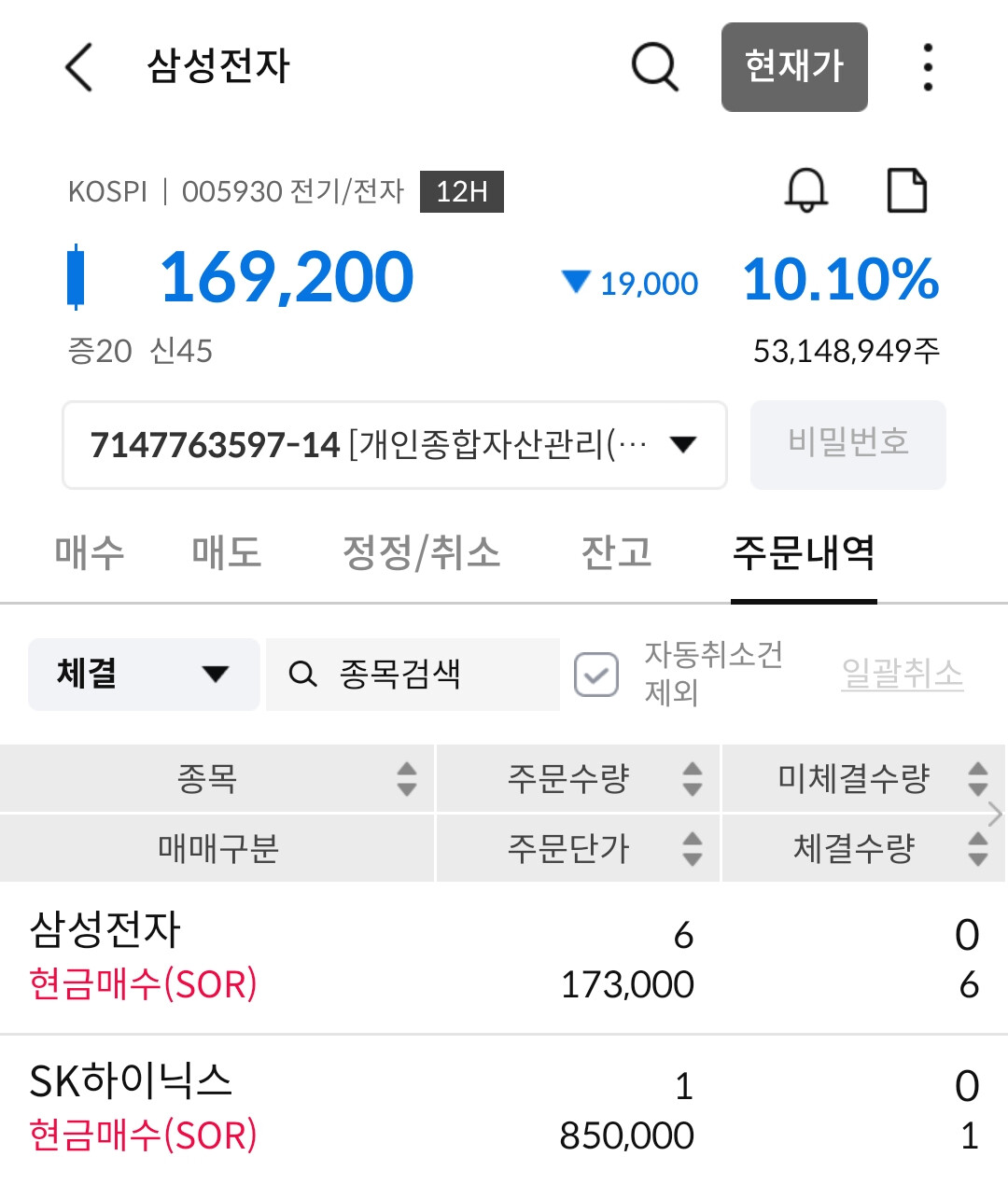This screenshot has width=1008, height=1184.
Task: Sort by 종목 column arrows
Action: point(406,778)
